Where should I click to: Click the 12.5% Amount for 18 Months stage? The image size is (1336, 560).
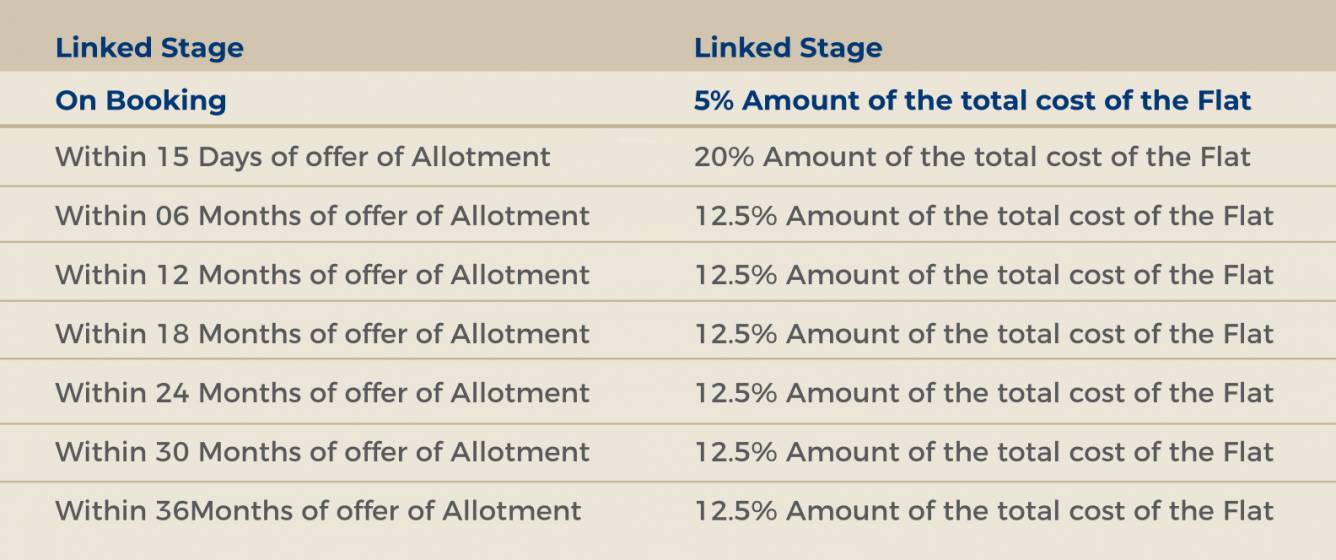click(x=984, y=334)
